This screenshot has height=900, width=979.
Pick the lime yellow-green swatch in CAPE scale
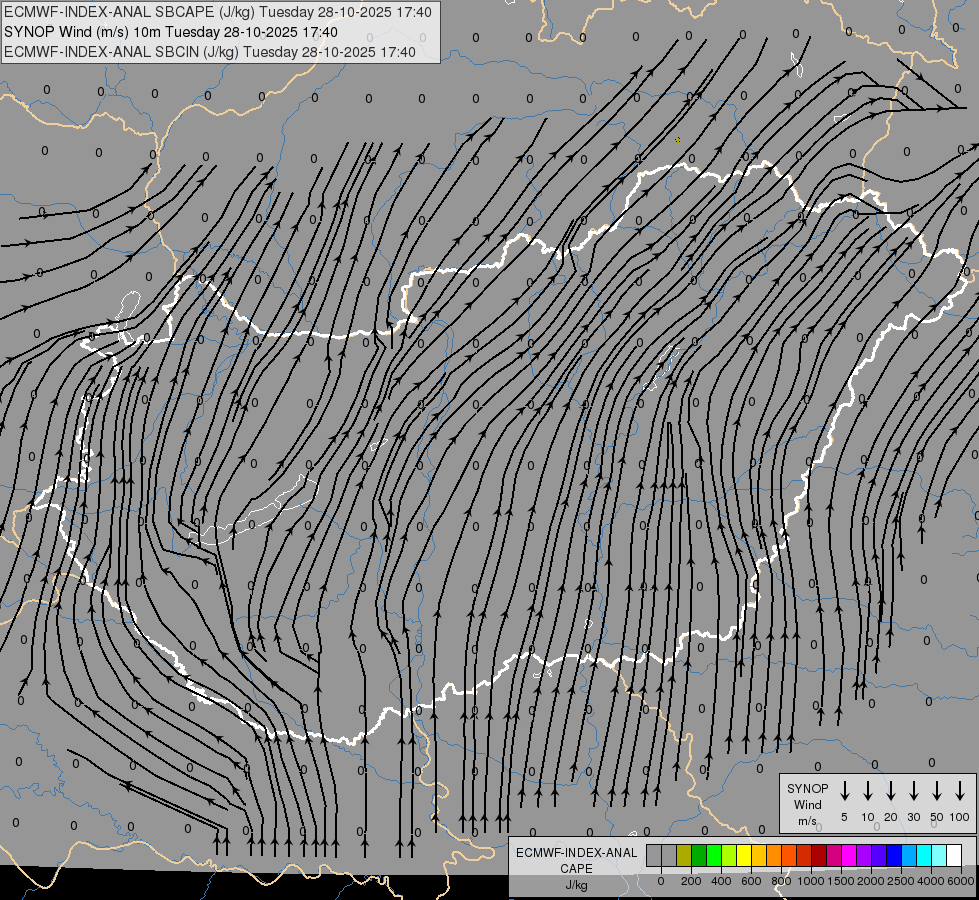click(729, 855)
